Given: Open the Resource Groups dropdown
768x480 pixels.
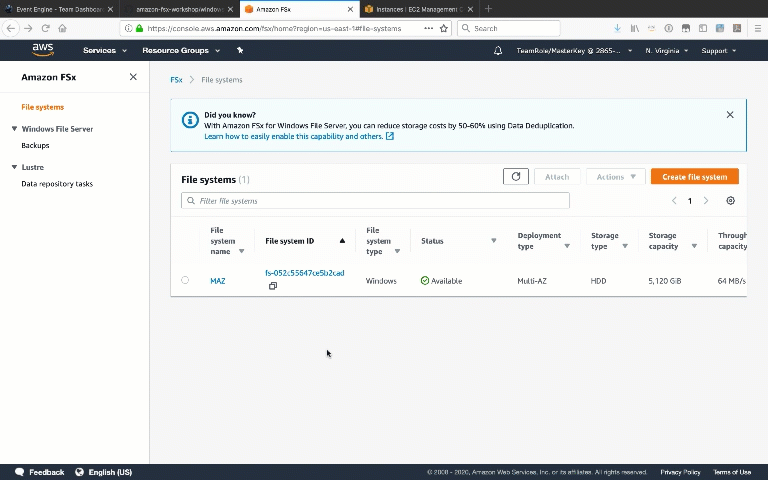Looking at the screenshot, I should tap(181, 50).
